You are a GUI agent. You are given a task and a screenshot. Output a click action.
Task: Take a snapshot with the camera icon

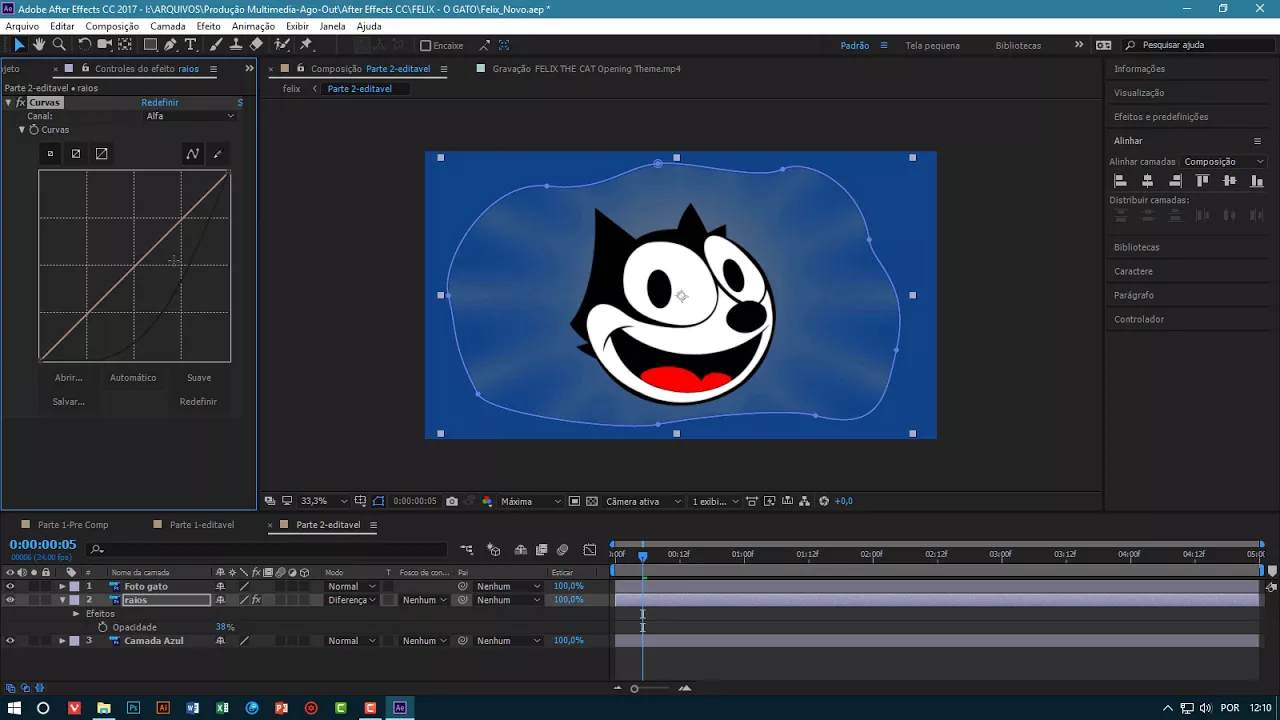(452, 501)
